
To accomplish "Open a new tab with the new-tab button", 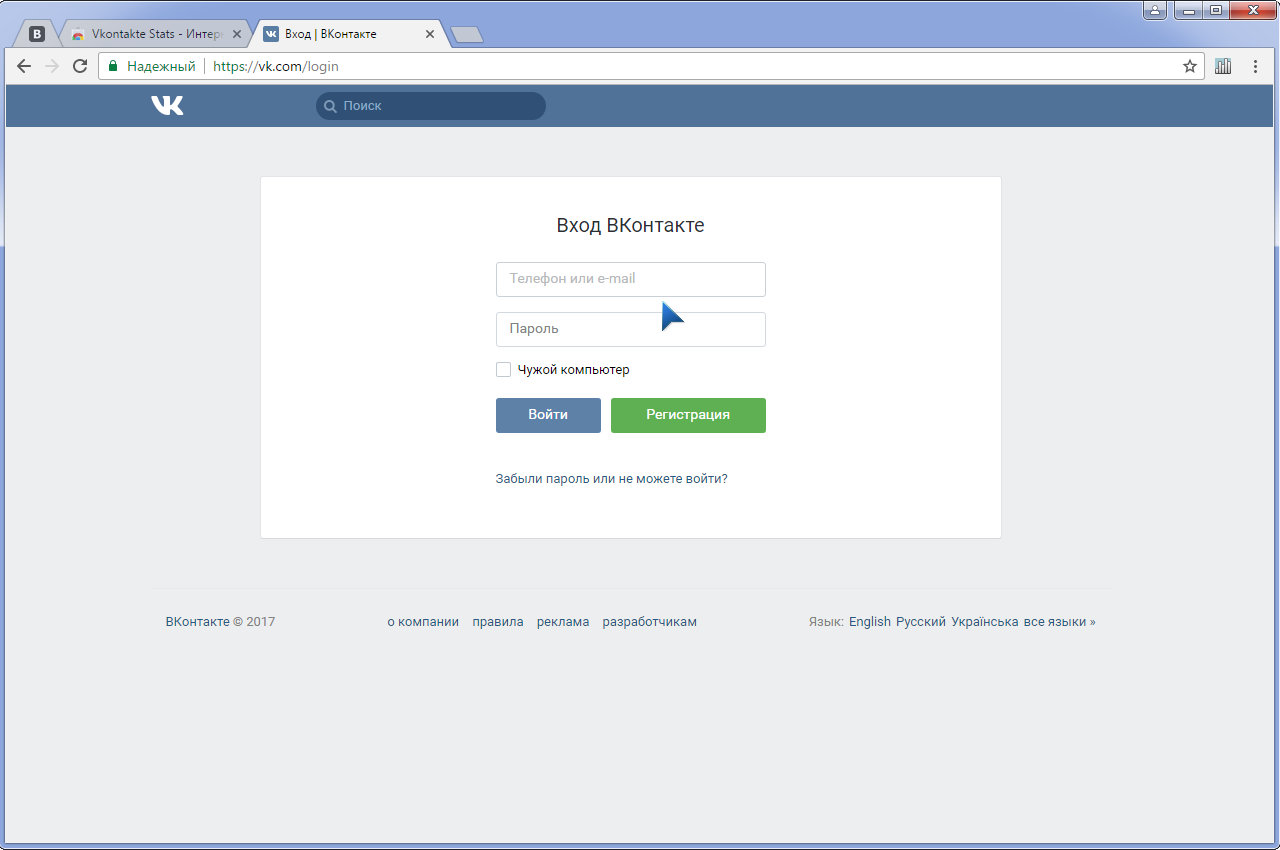I will [467, 35].
